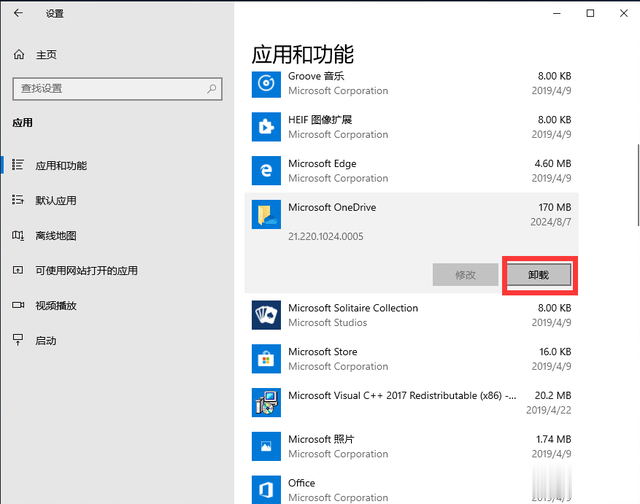Click the Microsoft Store bag icon

tap(266, 359)
